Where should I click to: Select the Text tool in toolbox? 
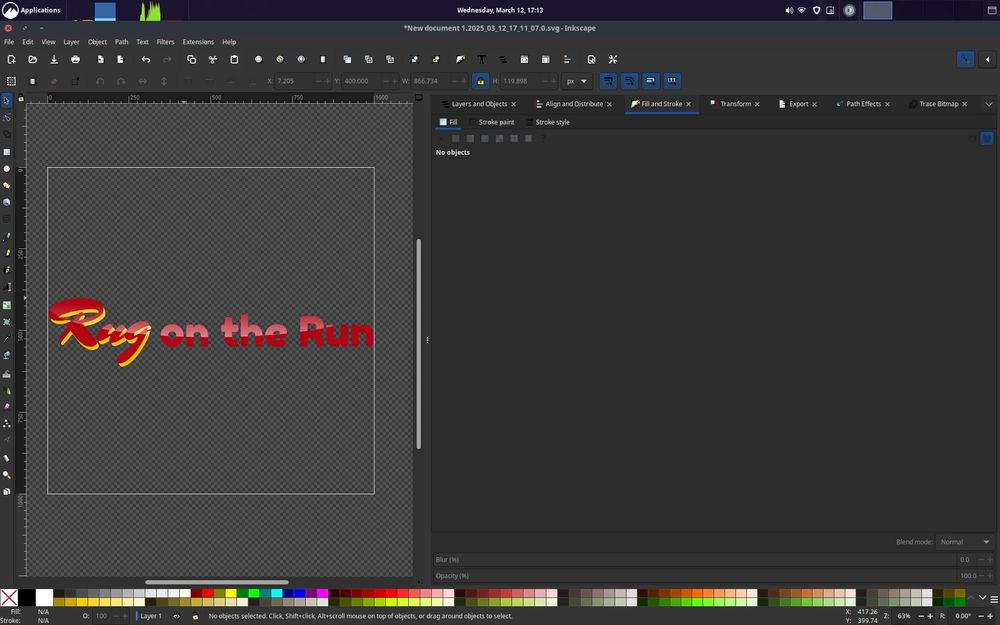point(6,287)
